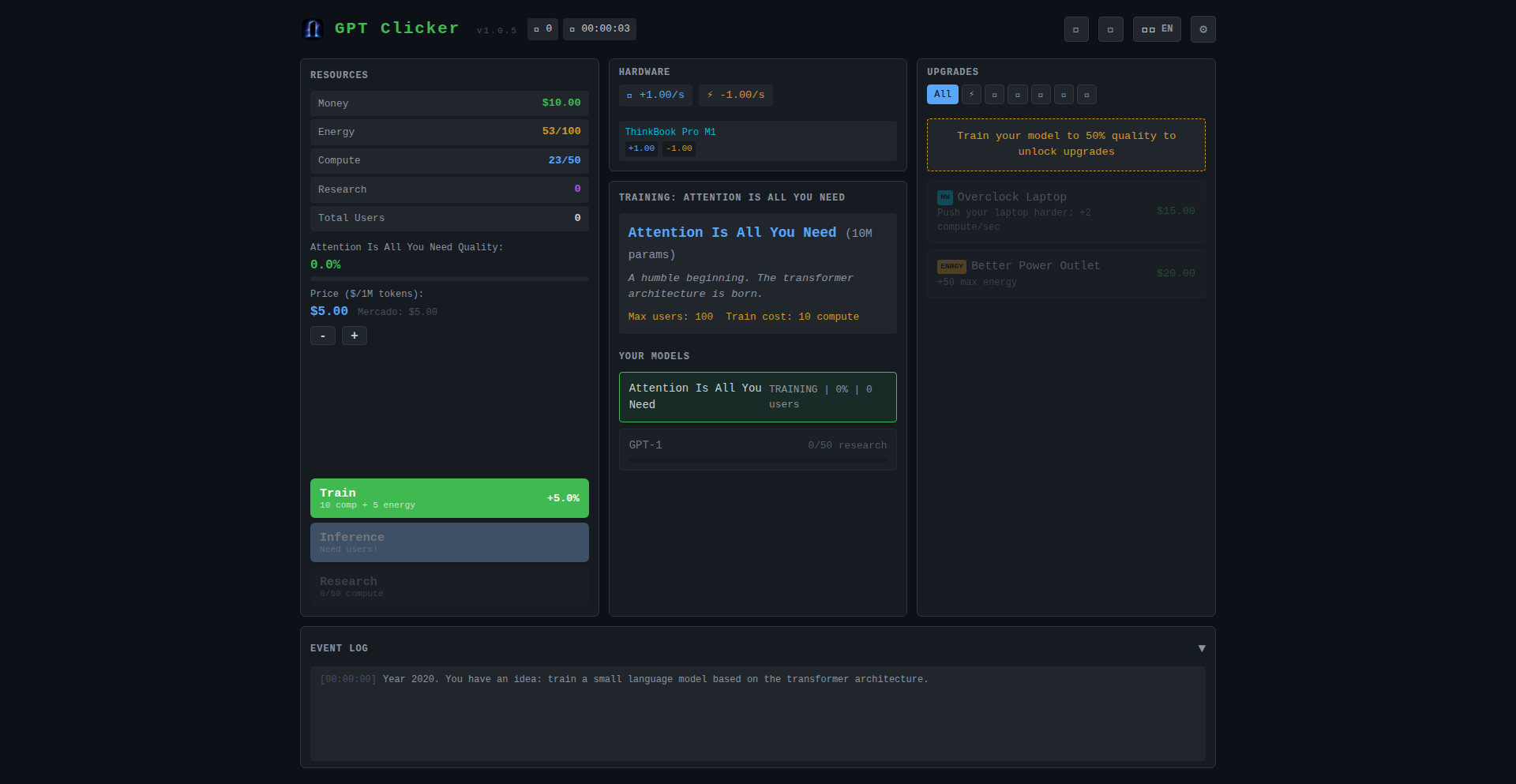Click the ENERGY badge on Better Power Outlet
This screenshot has width=1516, height=784.
(951, 267)
